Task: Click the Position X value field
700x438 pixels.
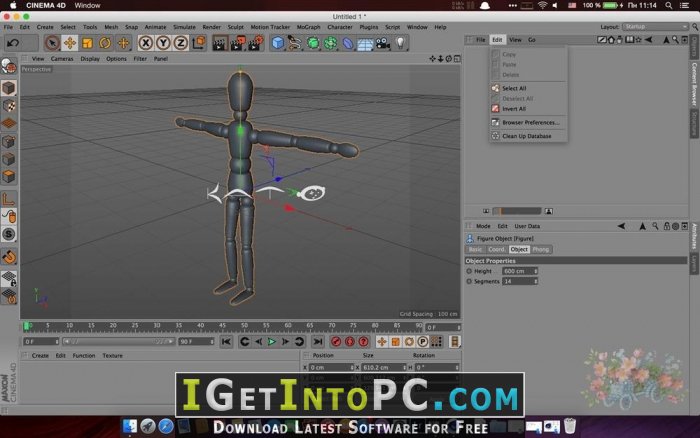Action: pyautogui.click(x=331, y=367)
